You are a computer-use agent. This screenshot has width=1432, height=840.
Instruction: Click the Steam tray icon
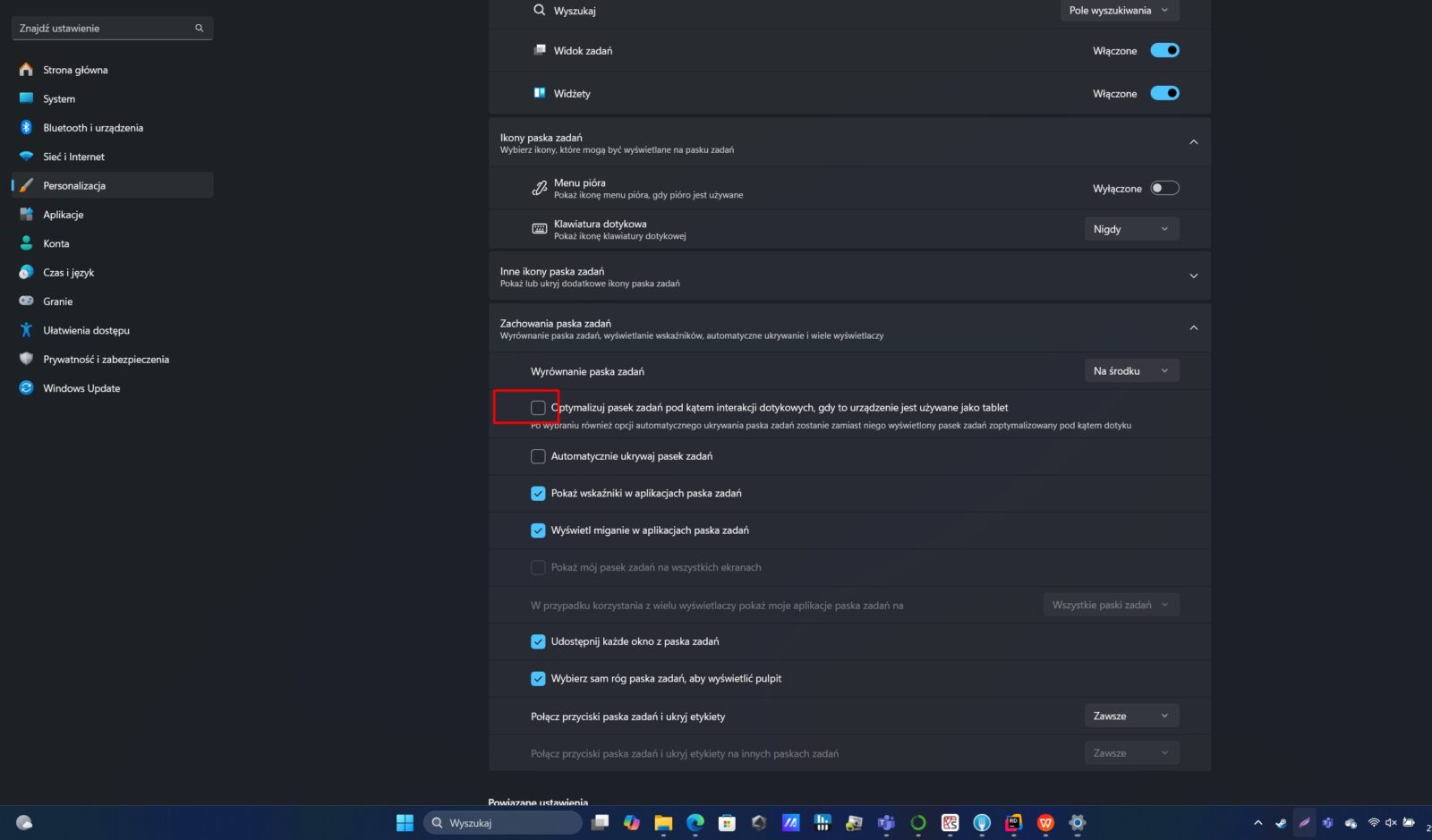tap(1281, 823)
